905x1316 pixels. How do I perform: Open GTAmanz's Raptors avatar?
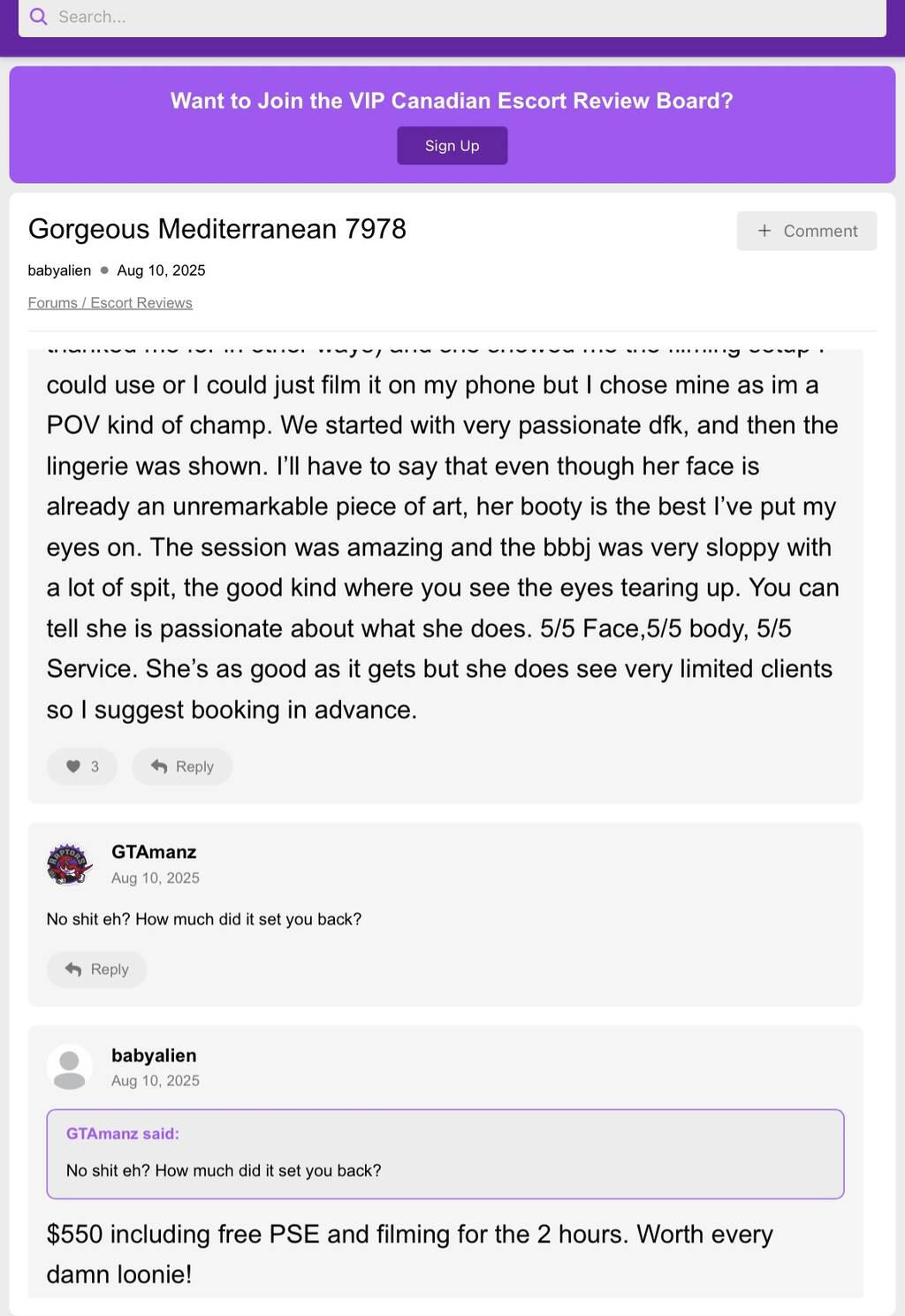(69, 863)
